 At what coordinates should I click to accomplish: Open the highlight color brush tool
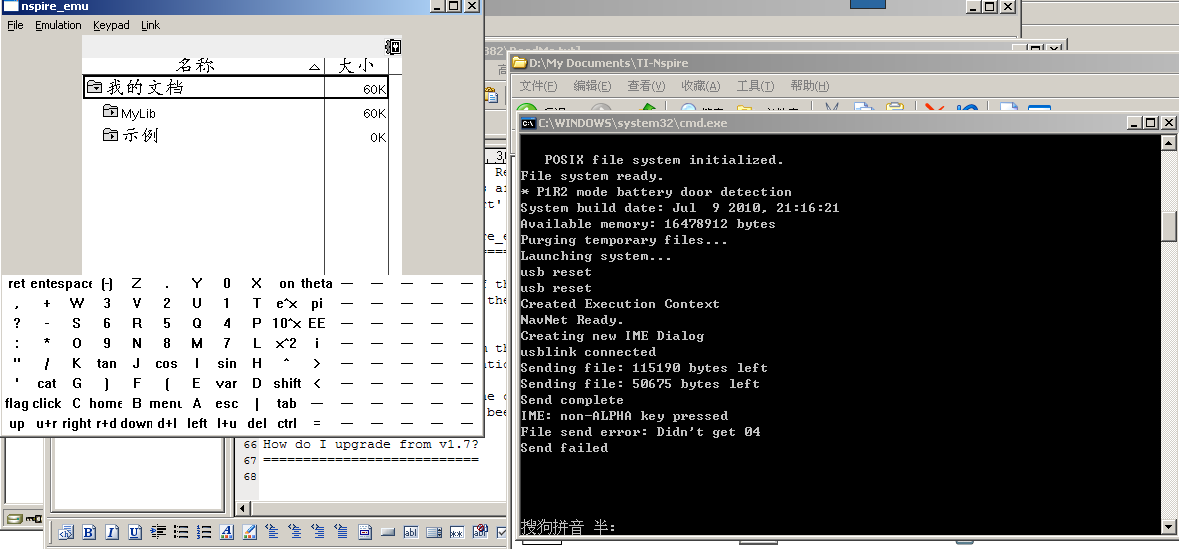[x=250, y=532]
